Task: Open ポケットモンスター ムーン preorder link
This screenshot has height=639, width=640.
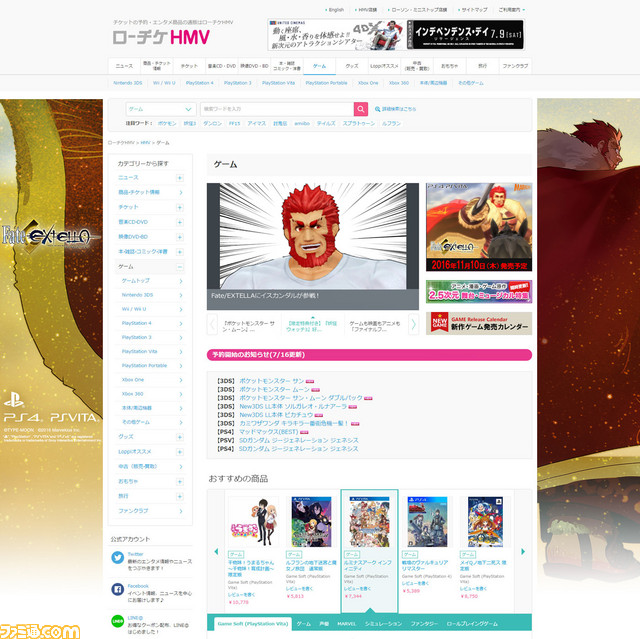Action: tap(274, 389)
